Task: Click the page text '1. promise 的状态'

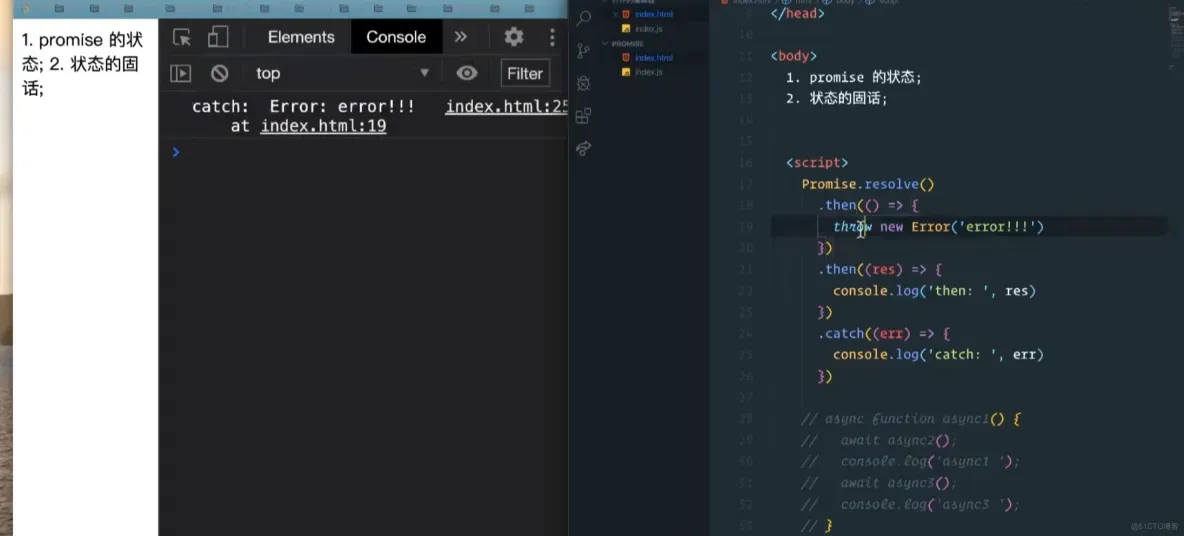Action: 82,41
